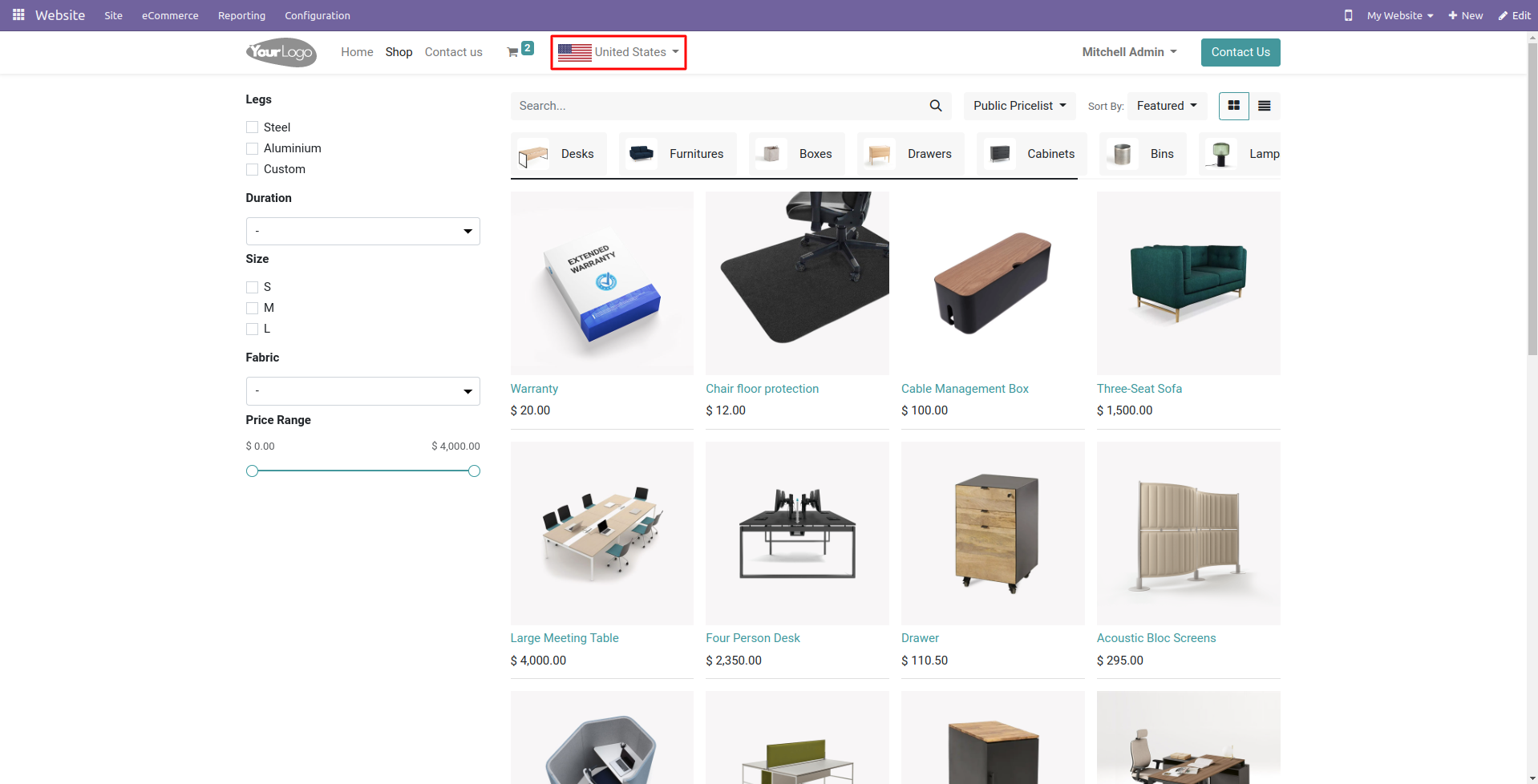Open the Warranty product link
This screenshot has height=784, width=1538.
point(534,389)
